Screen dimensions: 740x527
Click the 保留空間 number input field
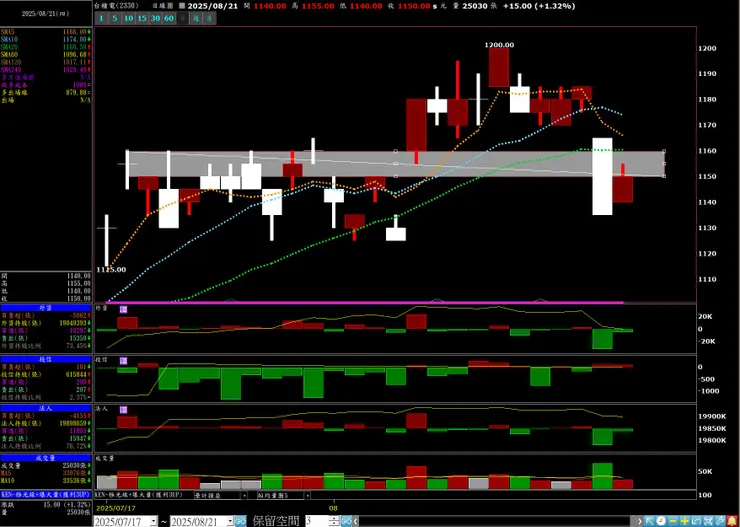[x=317, y=521]
